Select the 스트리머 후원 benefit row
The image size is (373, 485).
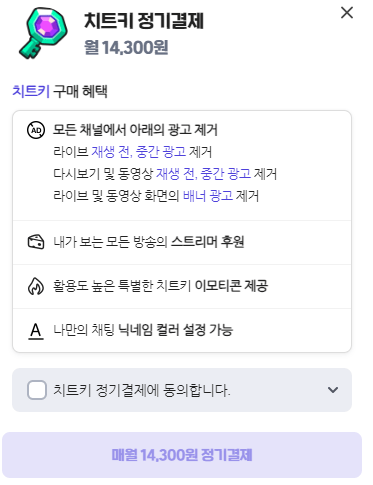182,242
